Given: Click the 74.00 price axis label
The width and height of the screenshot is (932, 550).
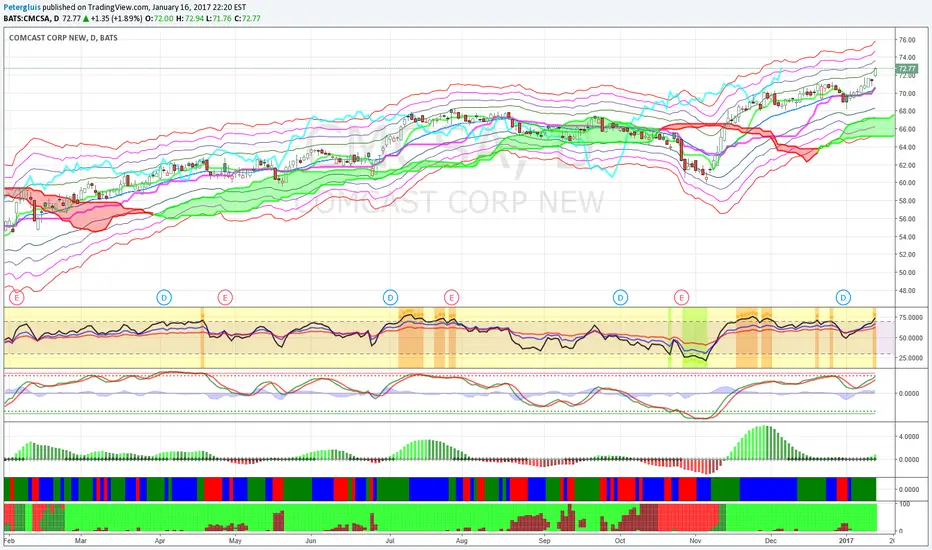Looking at the screenshot, I should click(x=907, y=58).
